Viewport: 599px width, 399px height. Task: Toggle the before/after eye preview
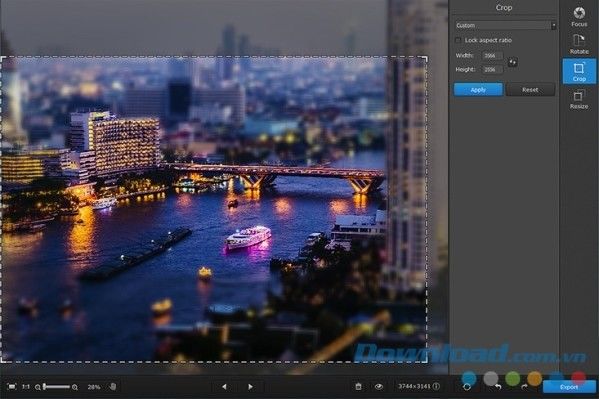tap(379, 387)
